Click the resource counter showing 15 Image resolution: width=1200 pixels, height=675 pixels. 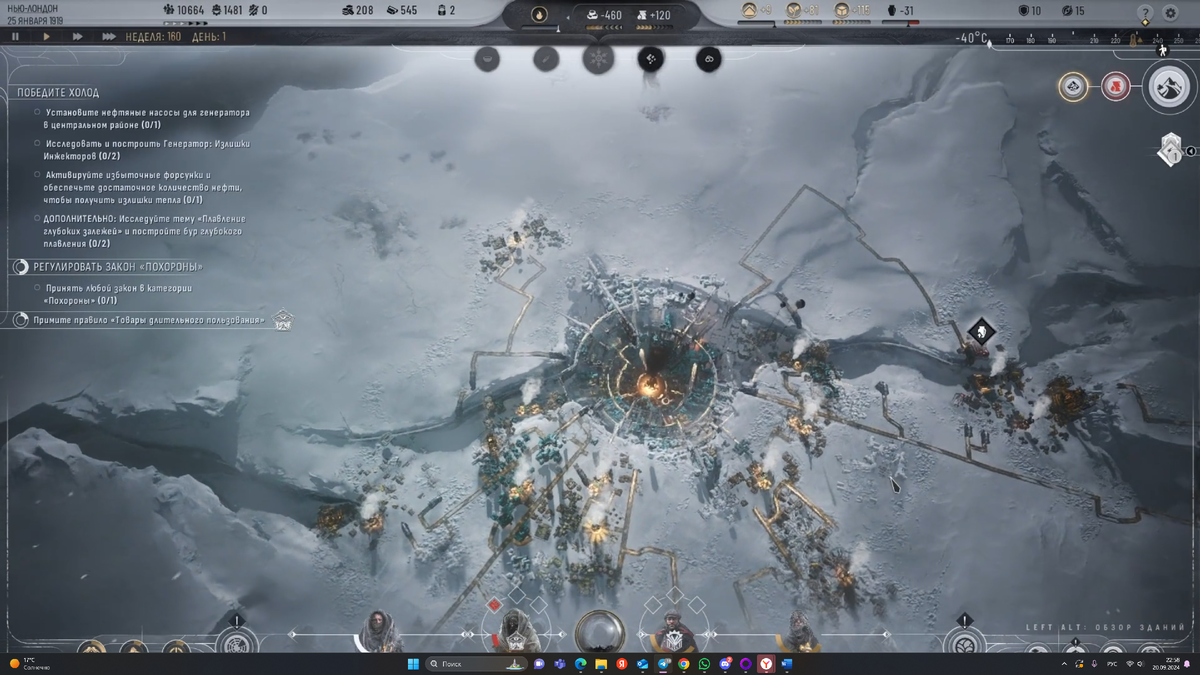click(x=1073, y=11)
